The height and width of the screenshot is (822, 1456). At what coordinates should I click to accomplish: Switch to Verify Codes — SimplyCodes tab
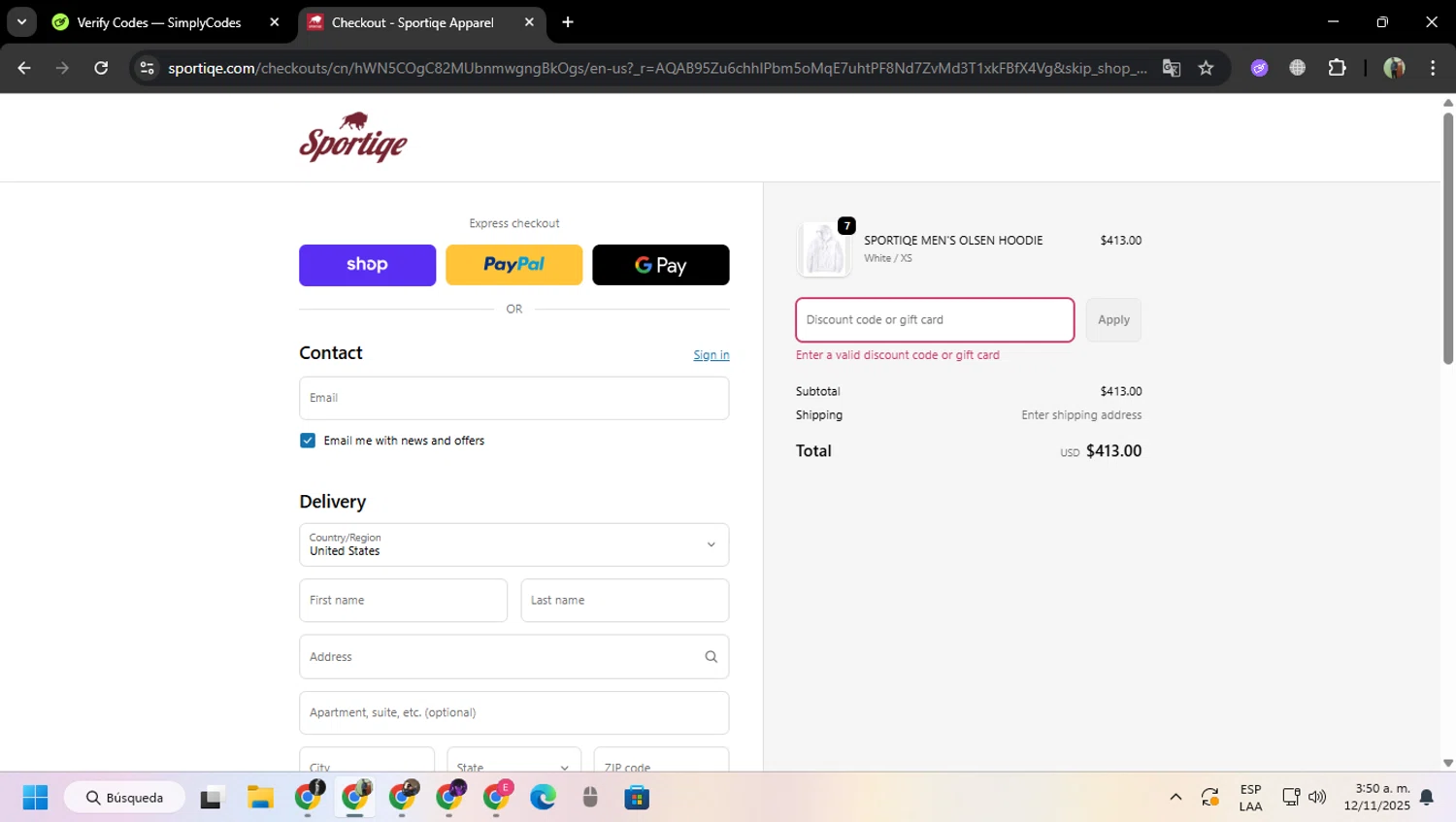coord(159,22)
